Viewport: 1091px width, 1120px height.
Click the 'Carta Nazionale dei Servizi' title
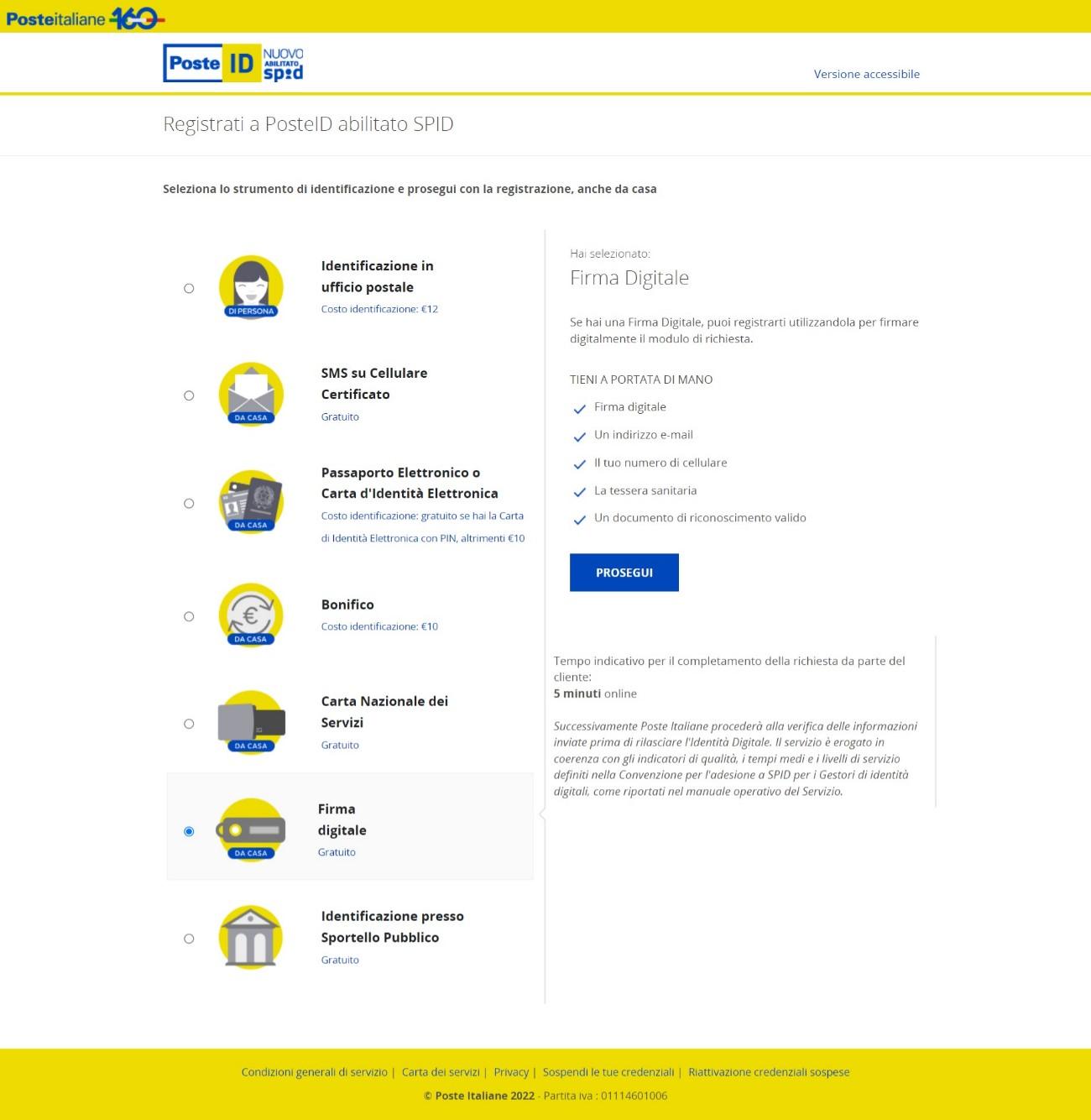pos(384,712)
